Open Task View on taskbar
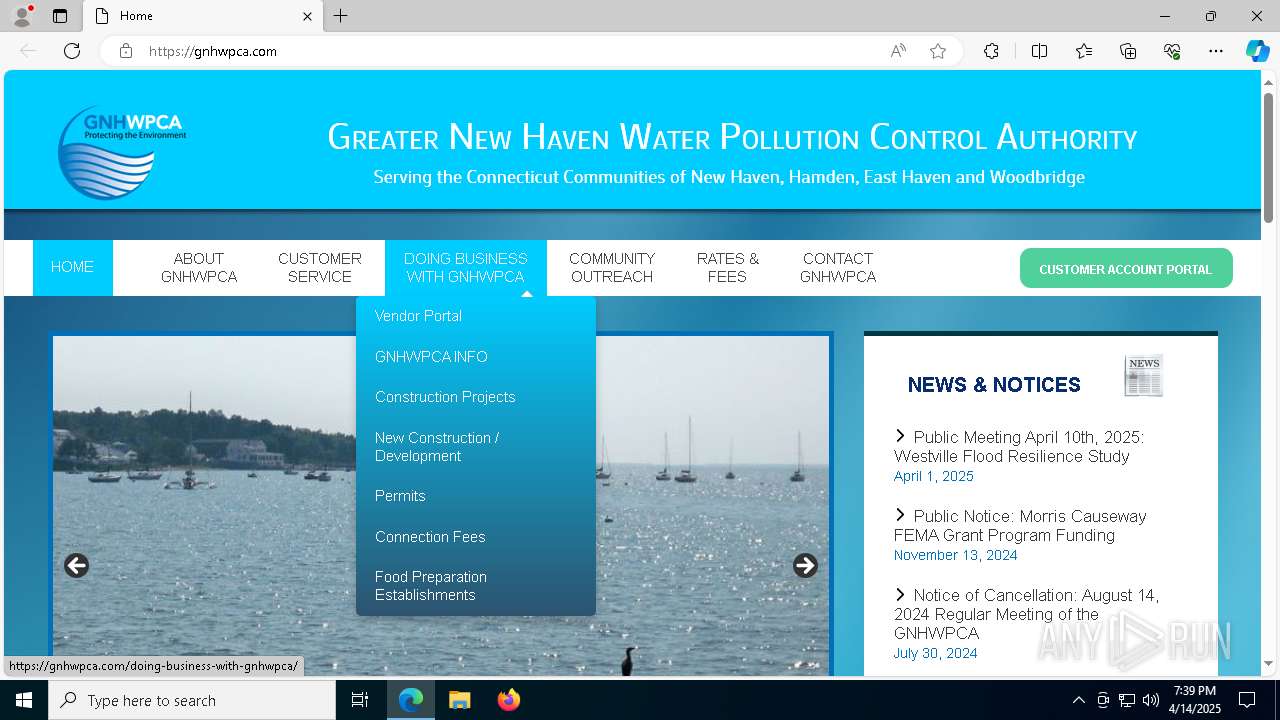 pos(360,700)
